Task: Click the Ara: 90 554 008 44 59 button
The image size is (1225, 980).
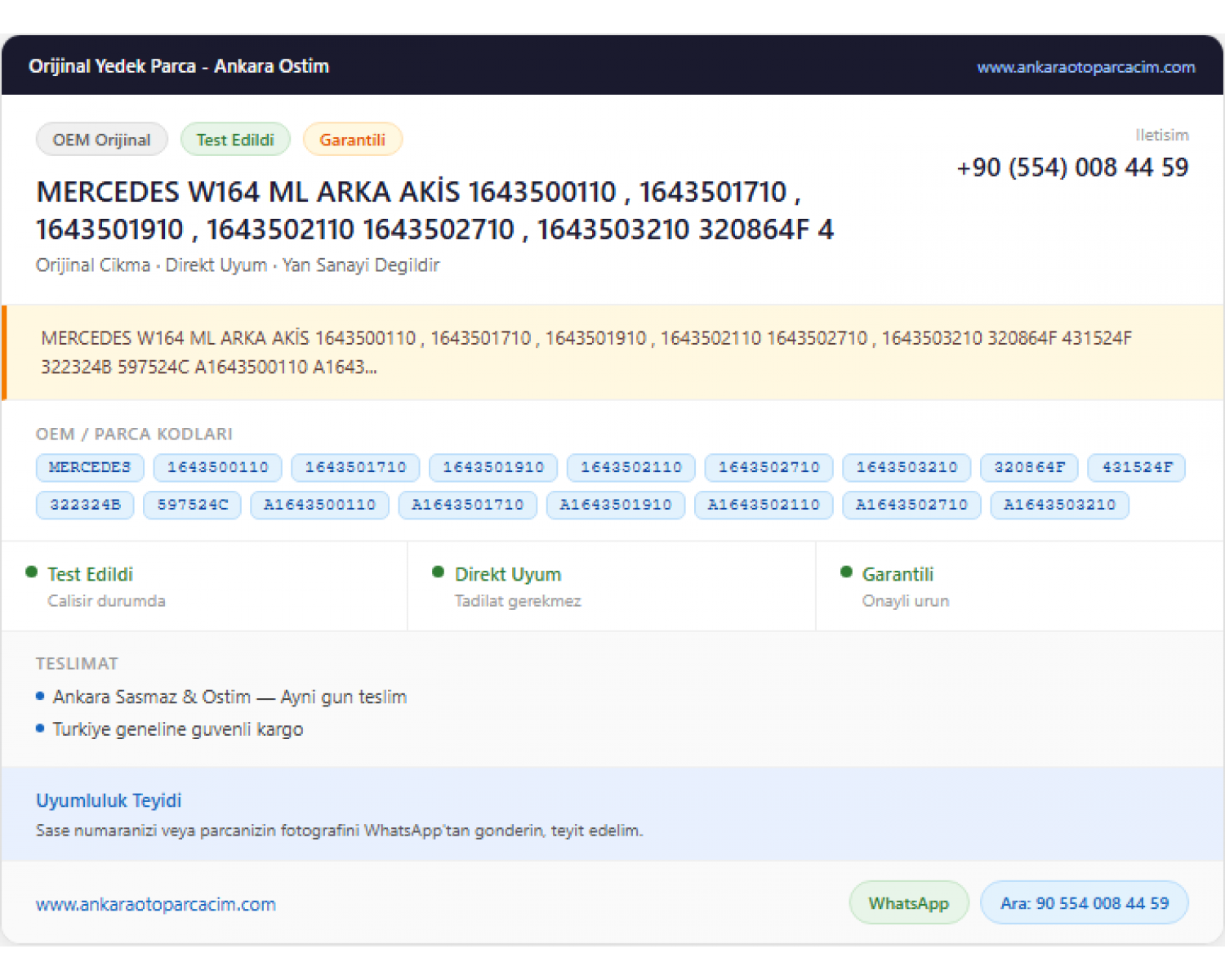Action: coord(1085,903)
